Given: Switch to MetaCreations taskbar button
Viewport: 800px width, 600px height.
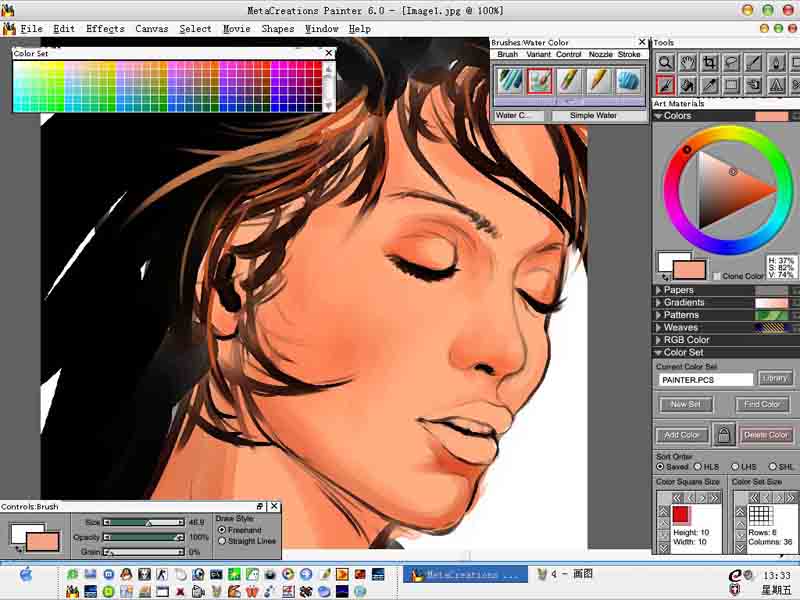Looking at the screenshot, I should (x=465, y=574).
